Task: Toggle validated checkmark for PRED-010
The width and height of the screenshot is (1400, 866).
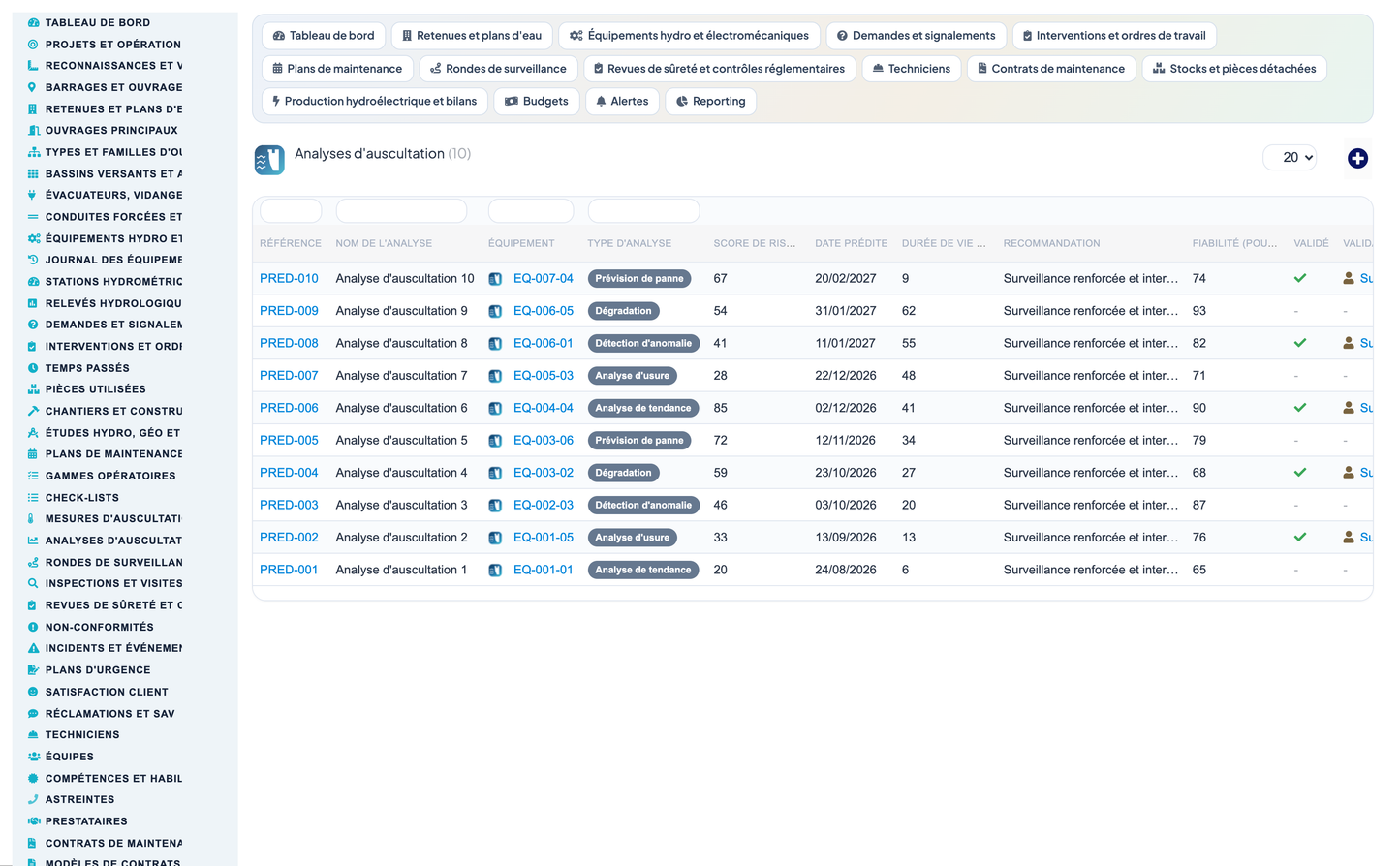Action: point(1300,278)
